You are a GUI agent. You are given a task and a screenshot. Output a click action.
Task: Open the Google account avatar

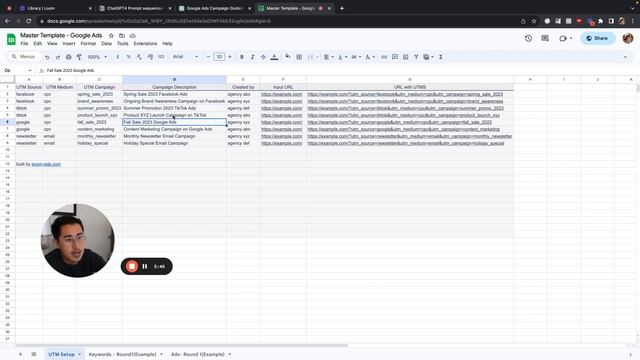pyautogui.click(x=628, y=38)
